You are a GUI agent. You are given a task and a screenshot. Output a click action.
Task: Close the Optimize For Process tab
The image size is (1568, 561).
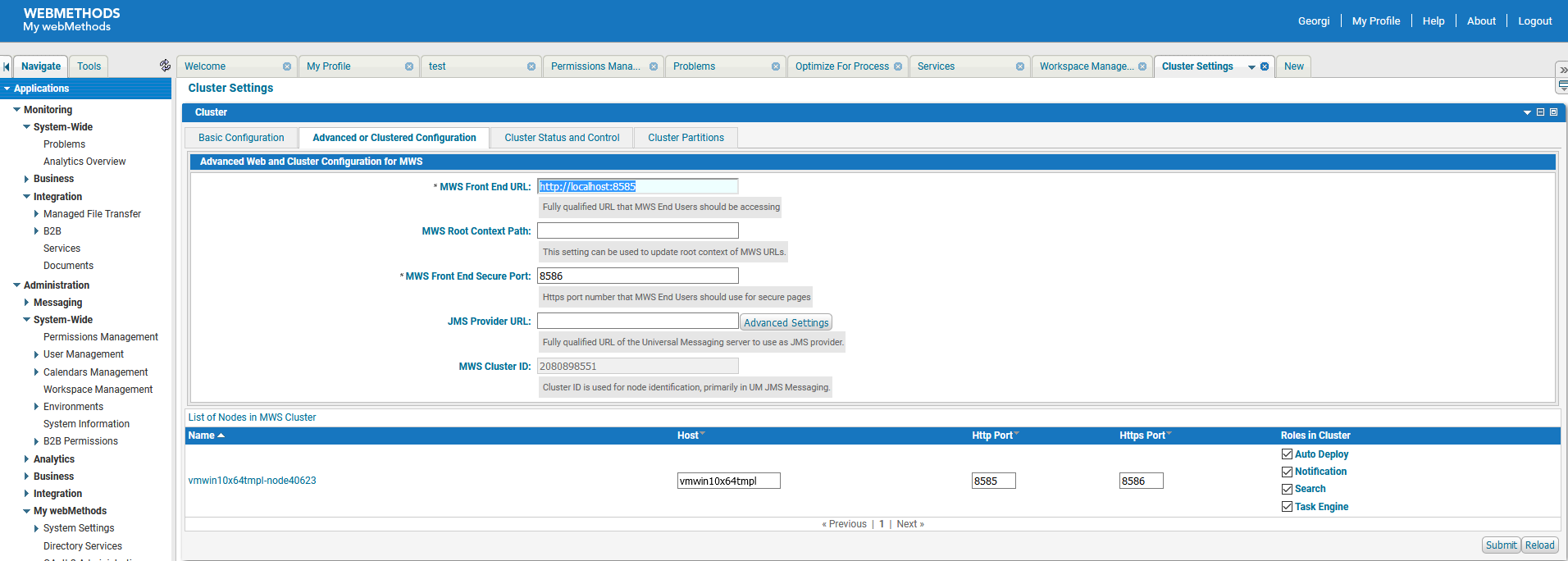click(898, 66)
